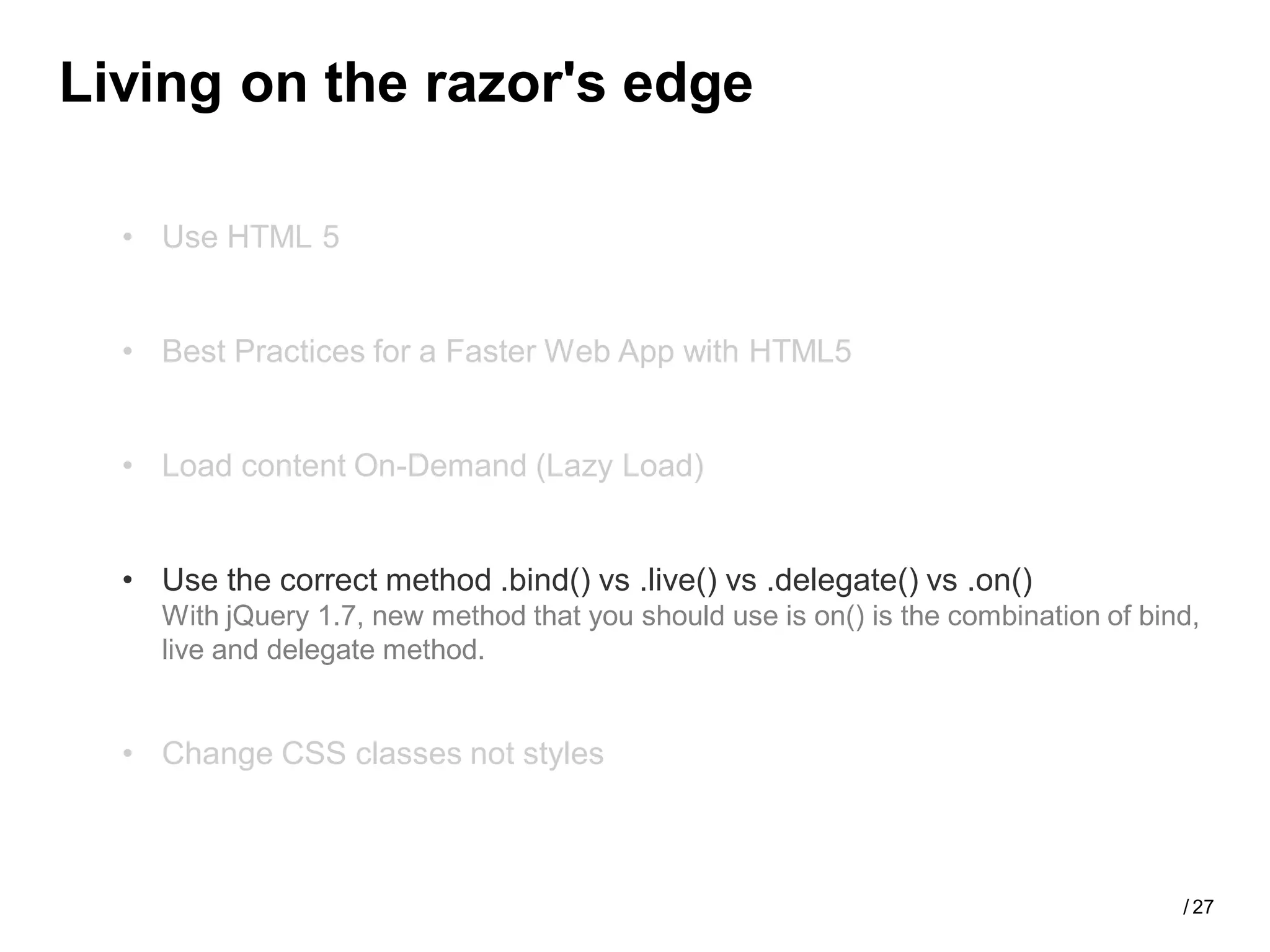The height and width of the screenshot is (952, 1270).
Task: Click the ".bind()" method name
Action: (545, 581)
